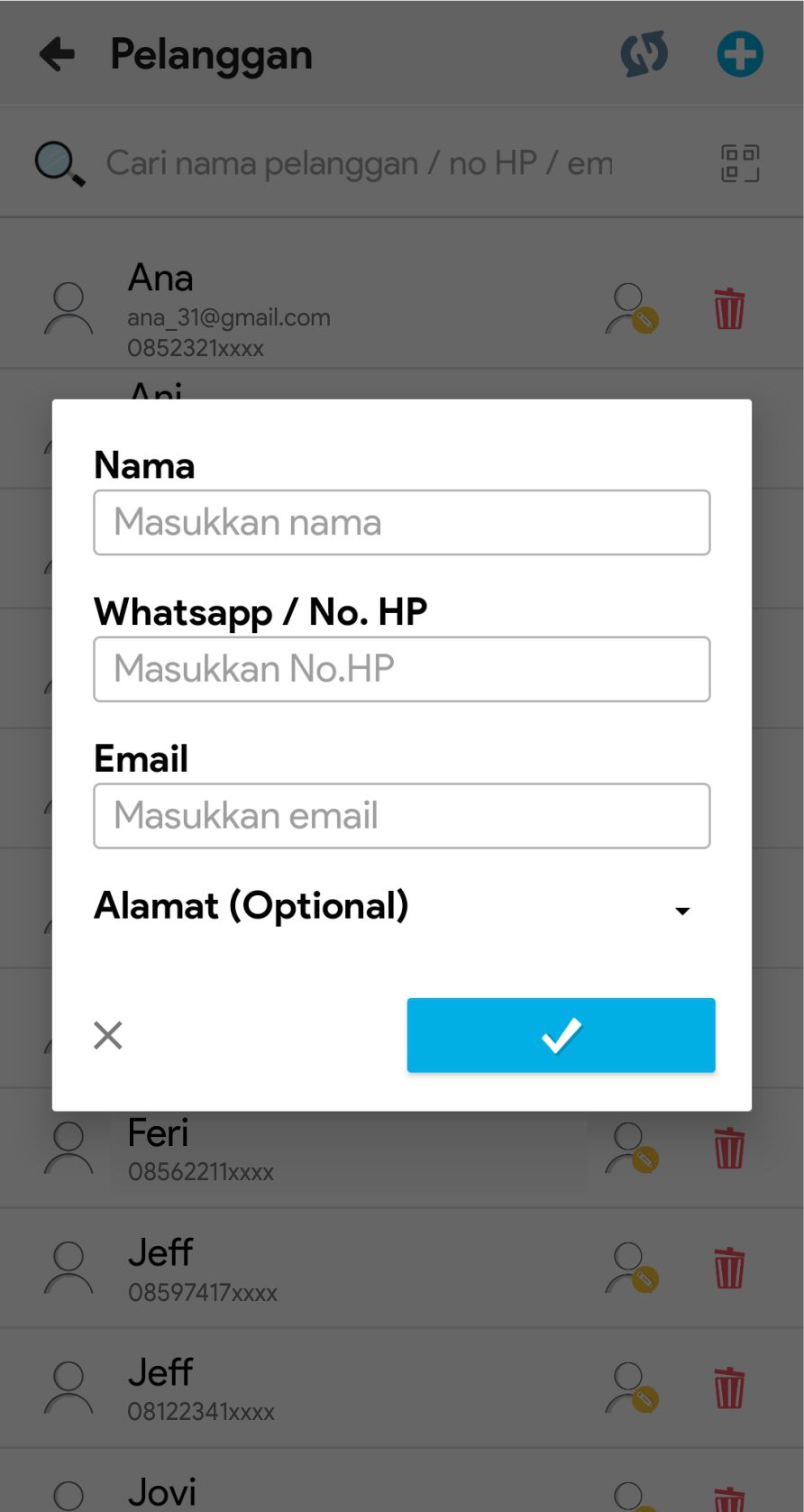Click the Cari nama pelanggan search field

tap(359, 163)
